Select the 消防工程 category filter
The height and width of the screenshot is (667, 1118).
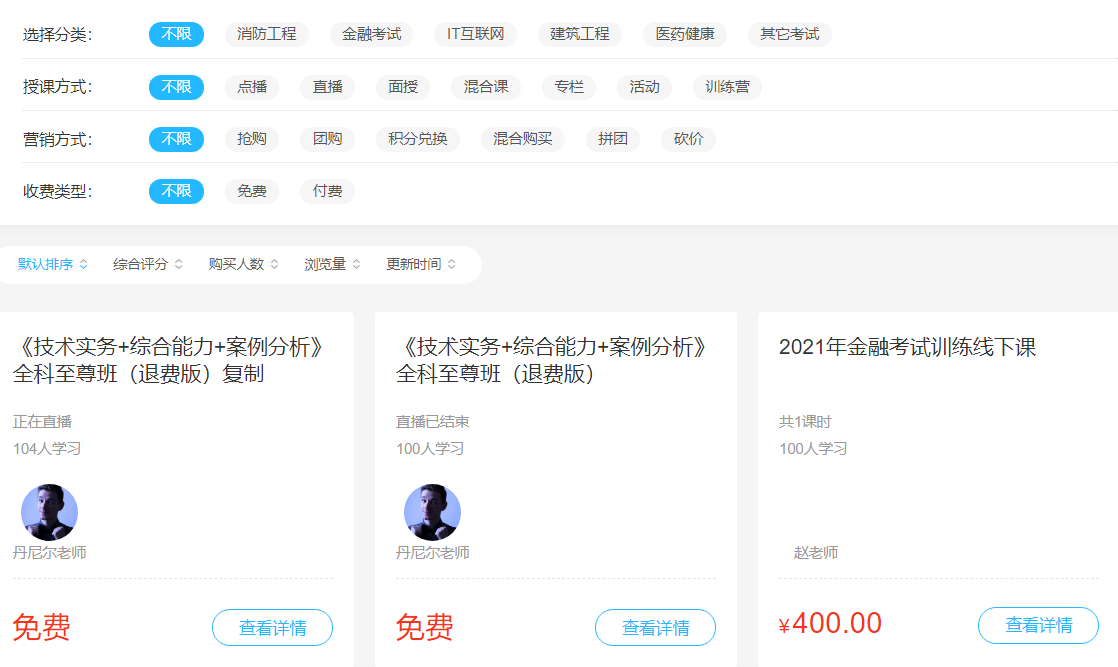pyautogui.click(x=267, y=34)
